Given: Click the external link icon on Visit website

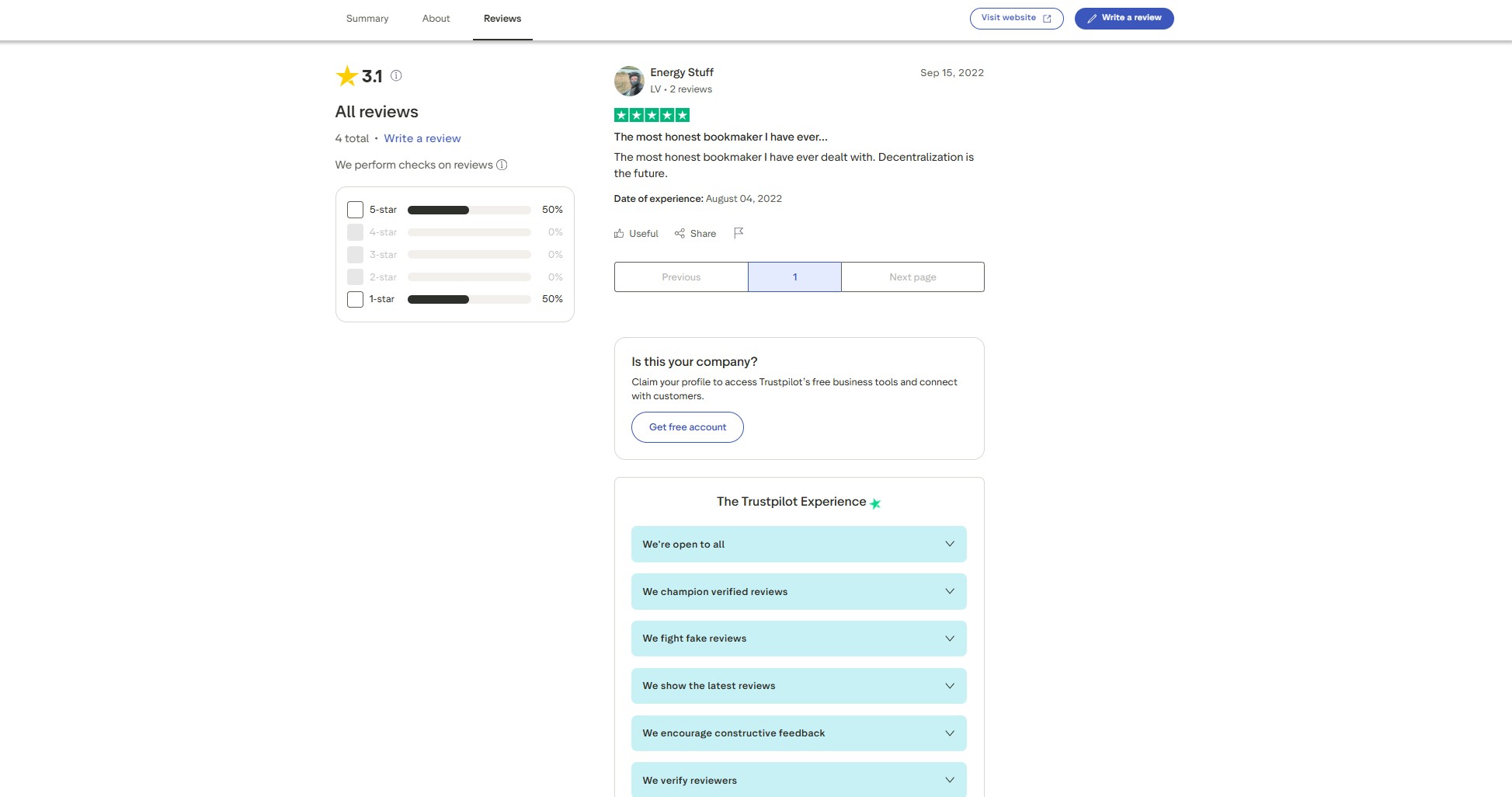Looking at the screenshot, I should tap(1048, 18).
